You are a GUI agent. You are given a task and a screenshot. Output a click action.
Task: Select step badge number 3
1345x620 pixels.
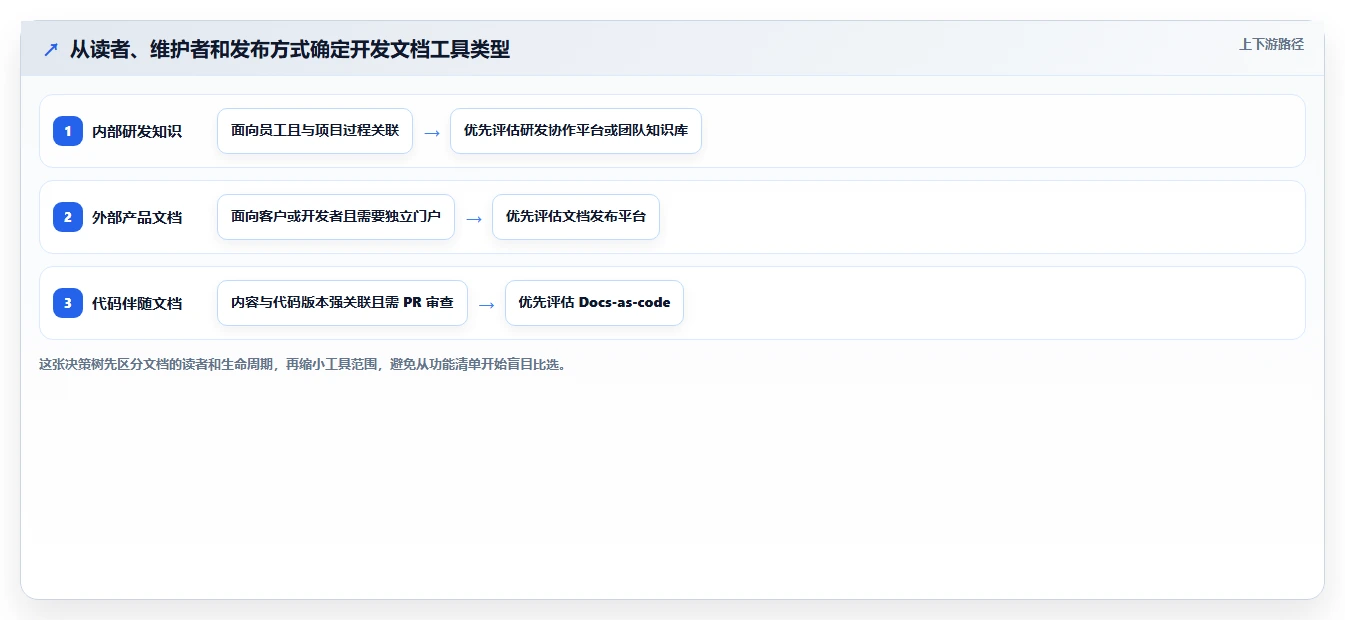[x=68, y=302]
